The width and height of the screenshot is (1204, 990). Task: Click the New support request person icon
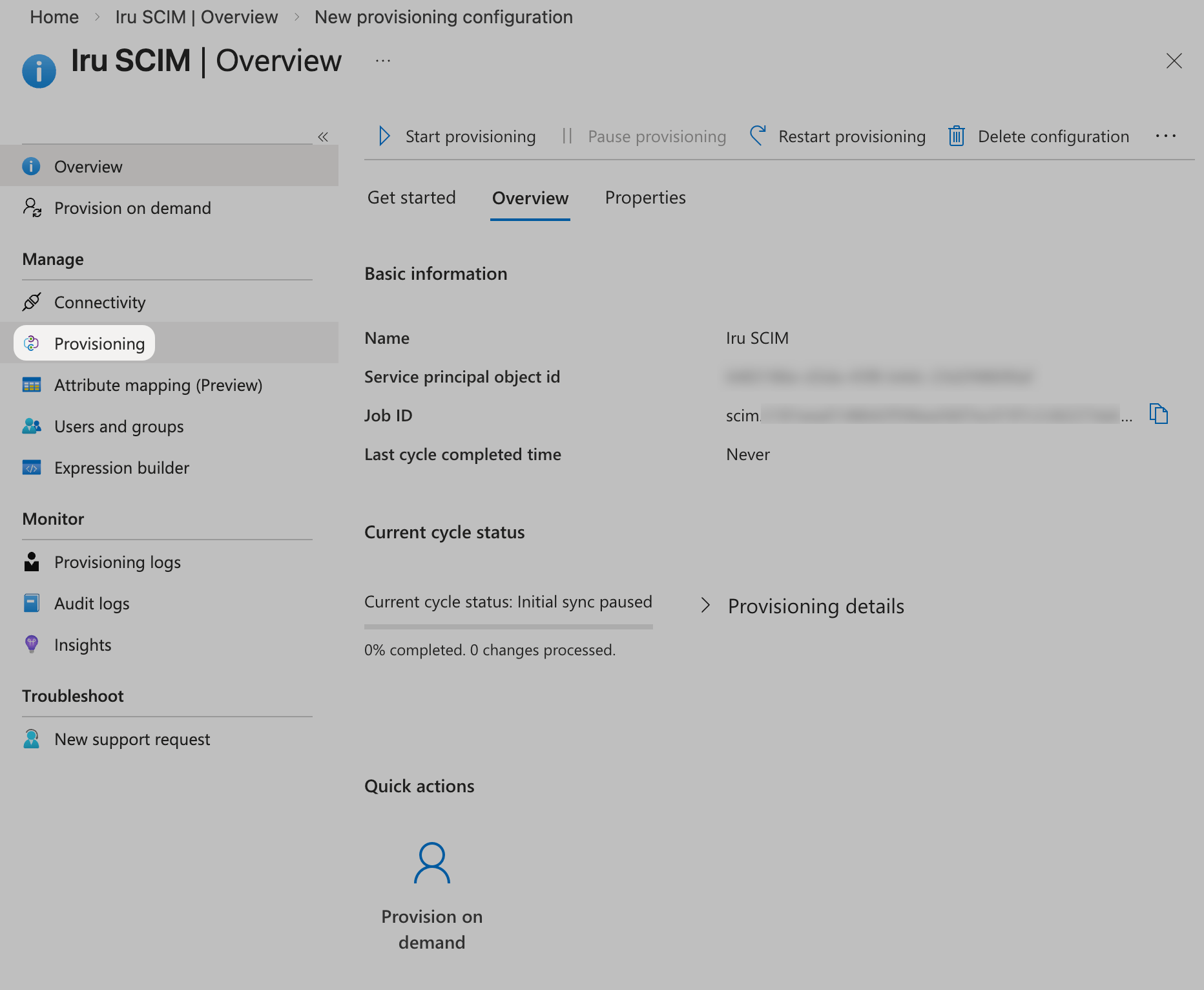coord(31,739)
